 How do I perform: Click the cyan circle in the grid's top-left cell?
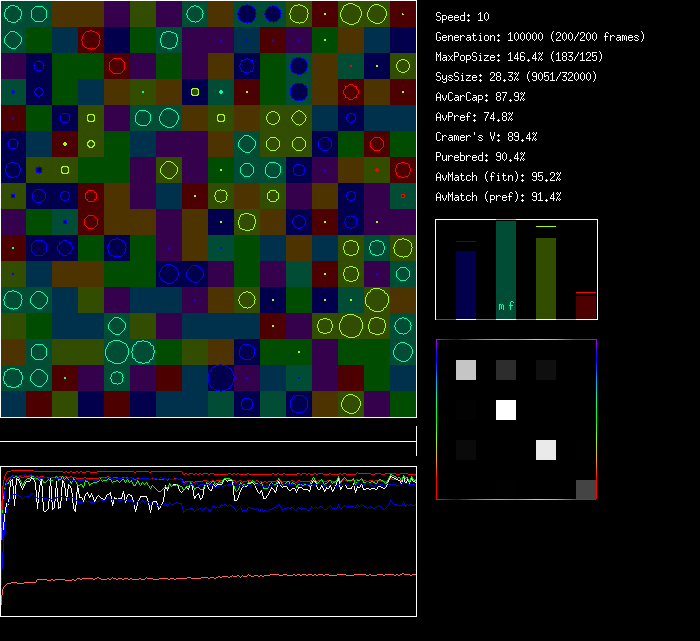[x=13, y=14]
